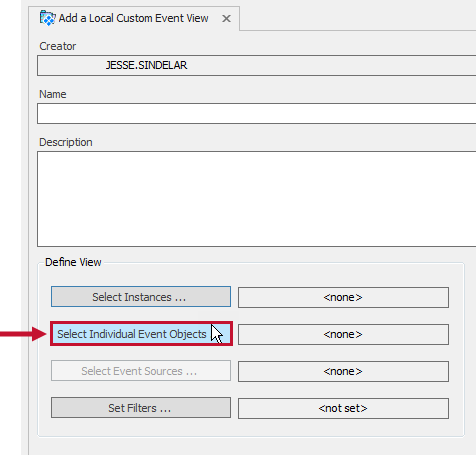Click the disabled Select Event Sources button

coord(141,371)
